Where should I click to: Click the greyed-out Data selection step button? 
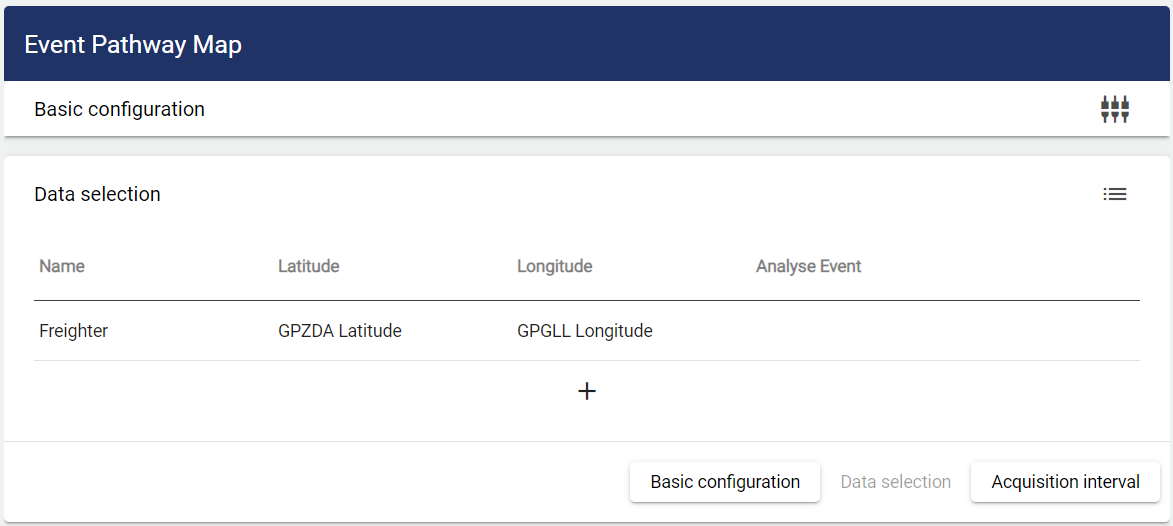895,482
